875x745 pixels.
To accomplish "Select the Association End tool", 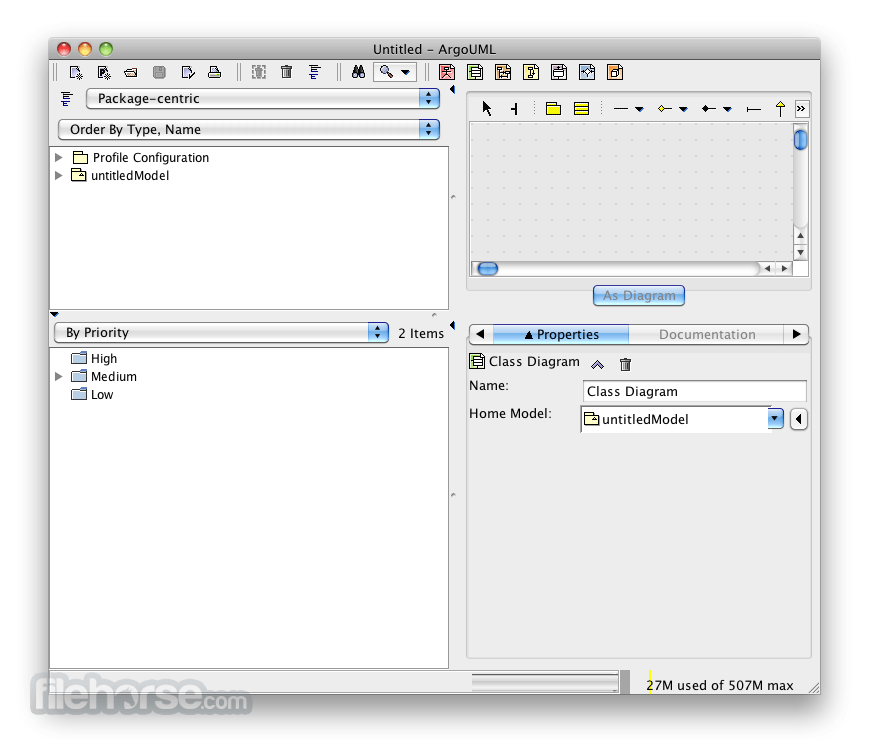I will click(753, 109).
